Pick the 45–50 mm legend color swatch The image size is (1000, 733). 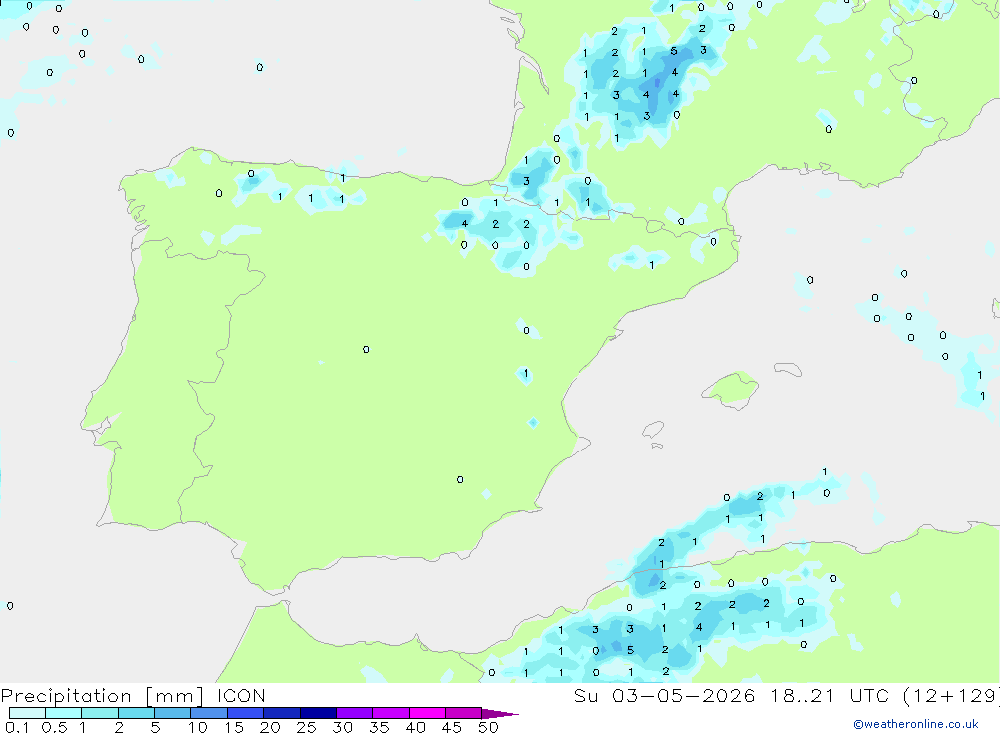click(x=464, y=713)
